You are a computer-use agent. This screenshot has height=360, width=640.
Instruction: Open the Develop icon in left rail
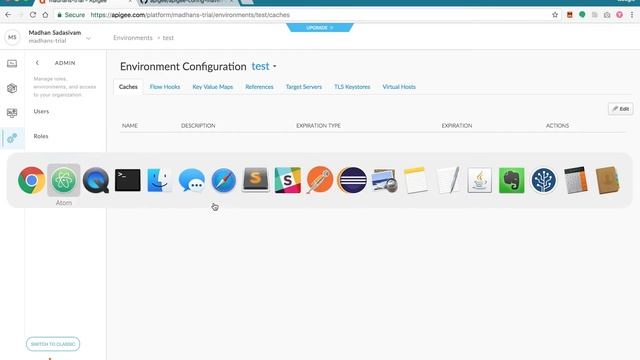[12, 63]
